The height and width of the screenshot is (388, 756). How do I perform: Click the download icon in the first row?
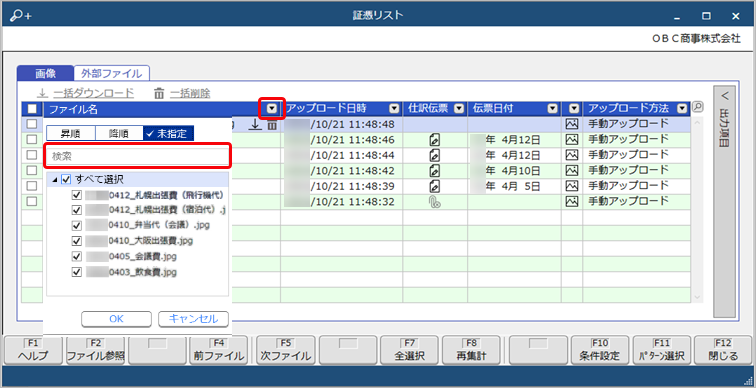pos(256,125)
